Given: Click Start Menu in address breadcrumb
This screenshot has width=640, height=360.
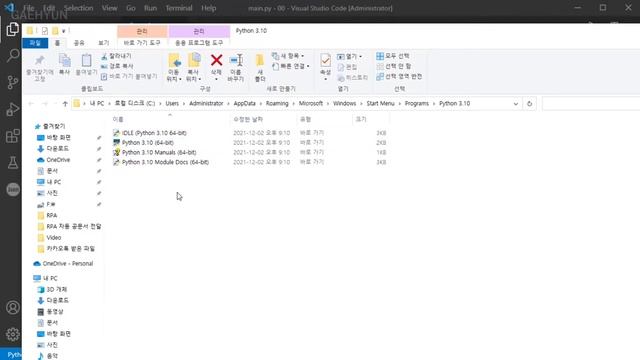Looking at the screenshot, I should pyautogui.click(x=380, y=104).
